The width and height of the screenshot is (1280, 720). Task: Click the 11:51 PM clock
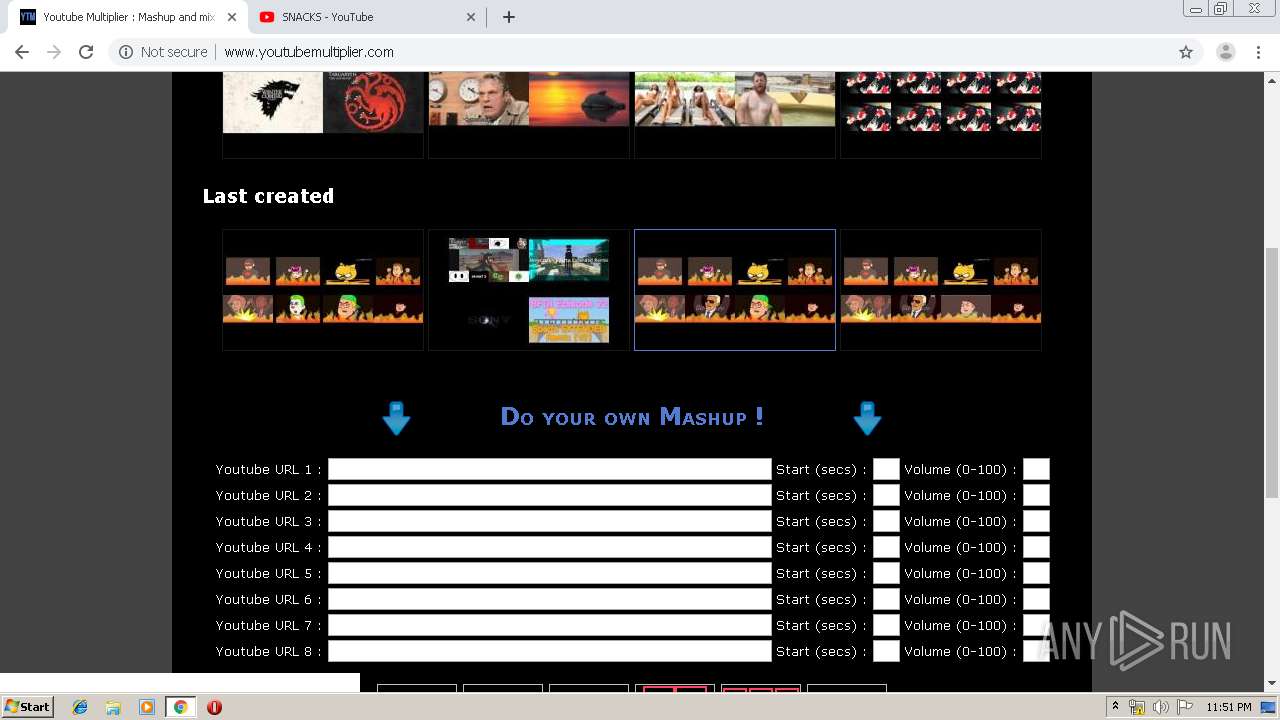click(x=1229, y=707)
